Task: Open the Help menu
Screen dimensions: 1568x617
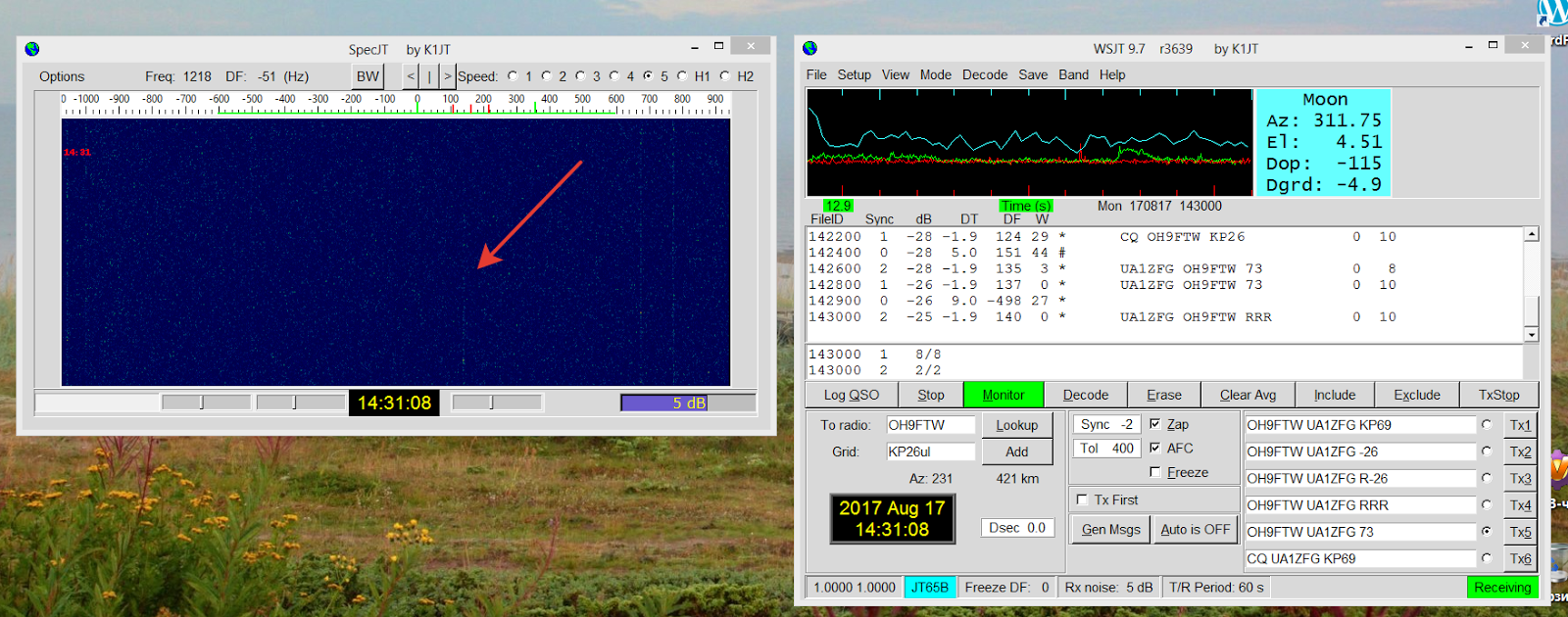Action: 1112,74
